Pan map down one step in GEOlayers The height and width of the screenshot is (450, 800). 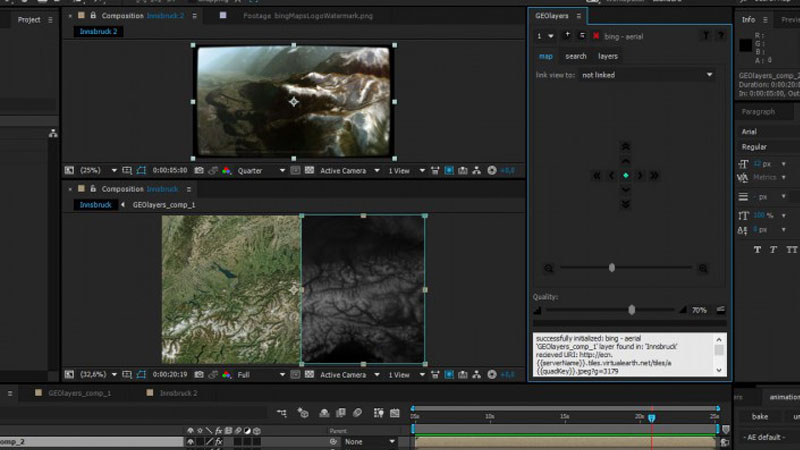[x=626, y=190]
